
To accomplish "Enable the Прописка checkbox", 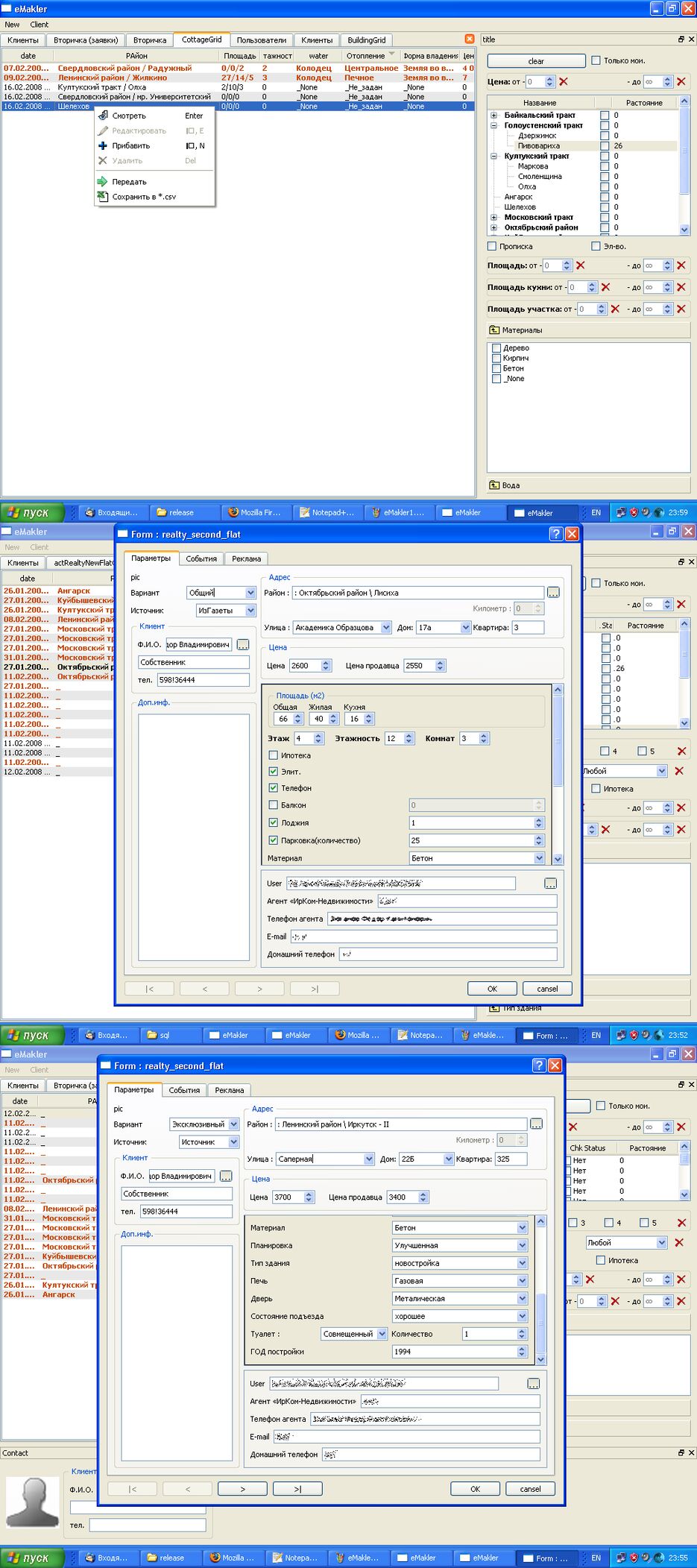I will 492,246.
